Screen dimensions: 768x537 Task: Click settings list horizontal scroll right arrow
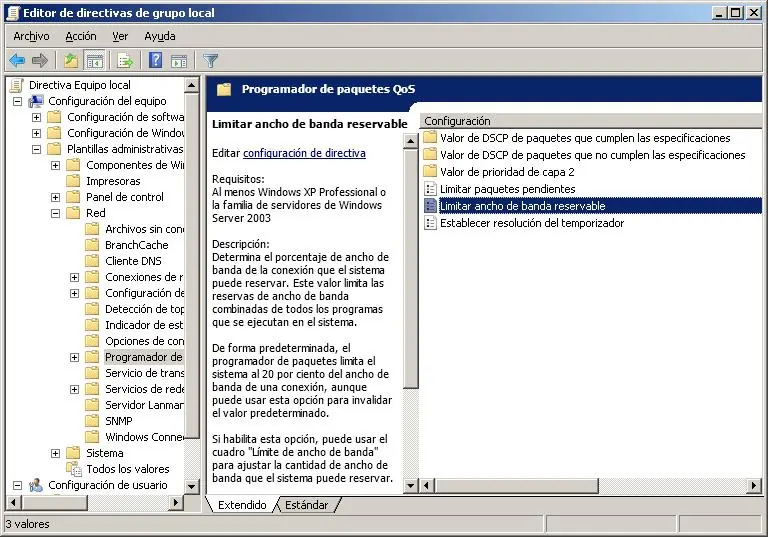[755, 486]
